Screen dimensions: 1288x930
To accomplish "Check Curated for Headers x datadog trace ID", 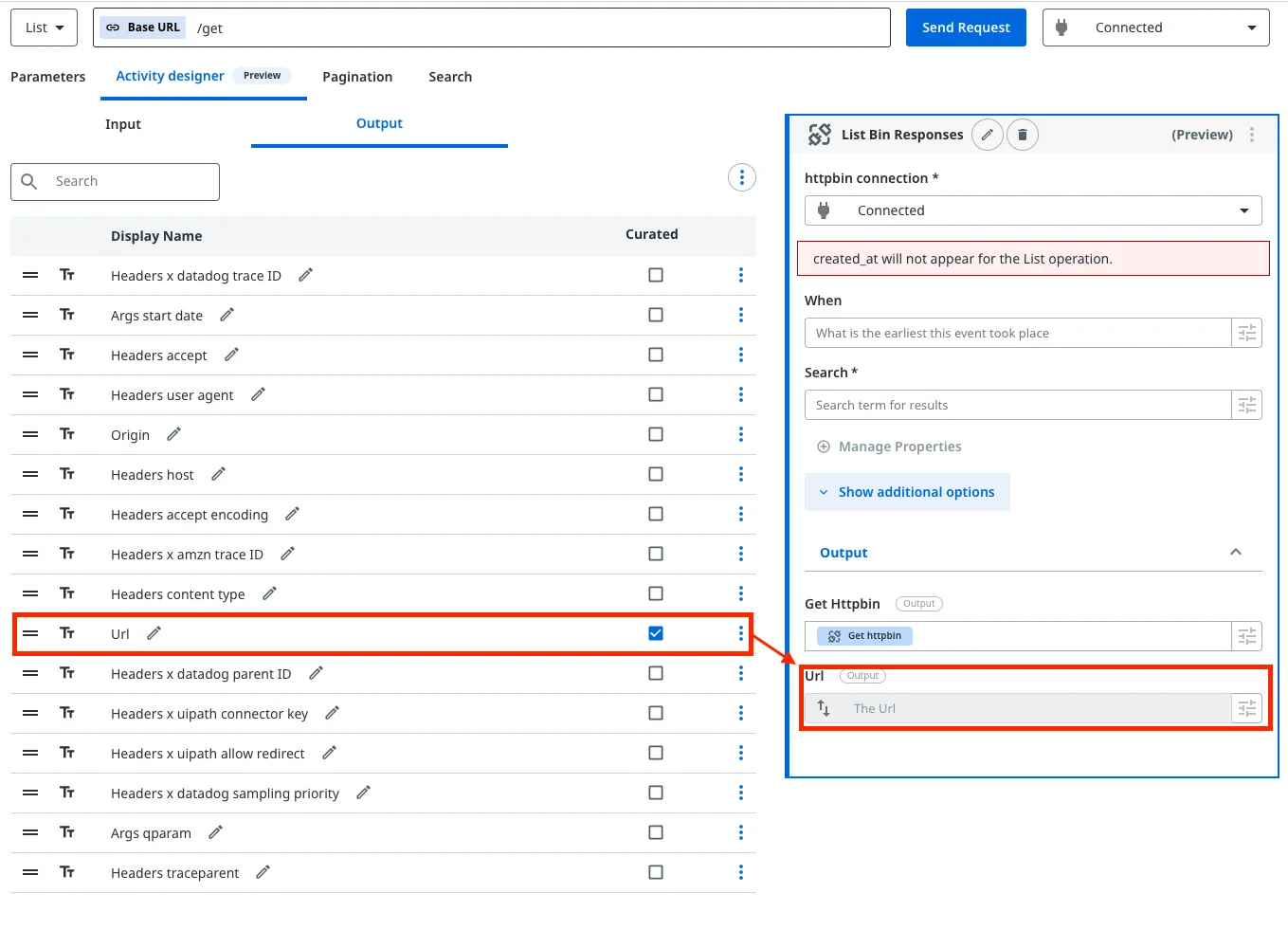I will tap(655, 275).
